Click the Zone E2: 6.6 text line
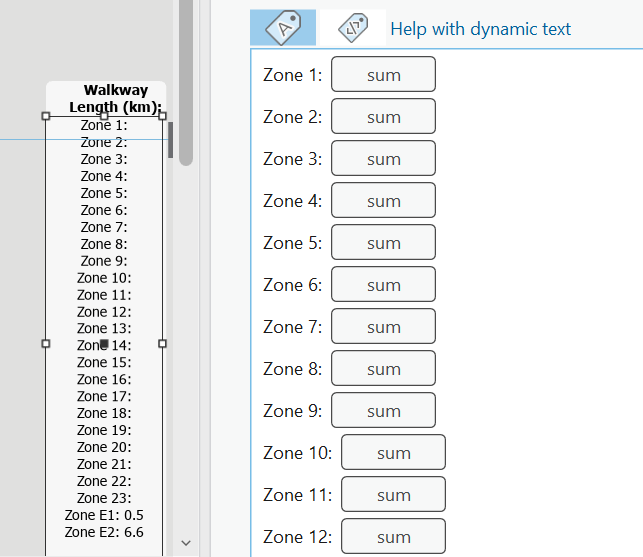643x557 pixels. (x=104, y=532)
